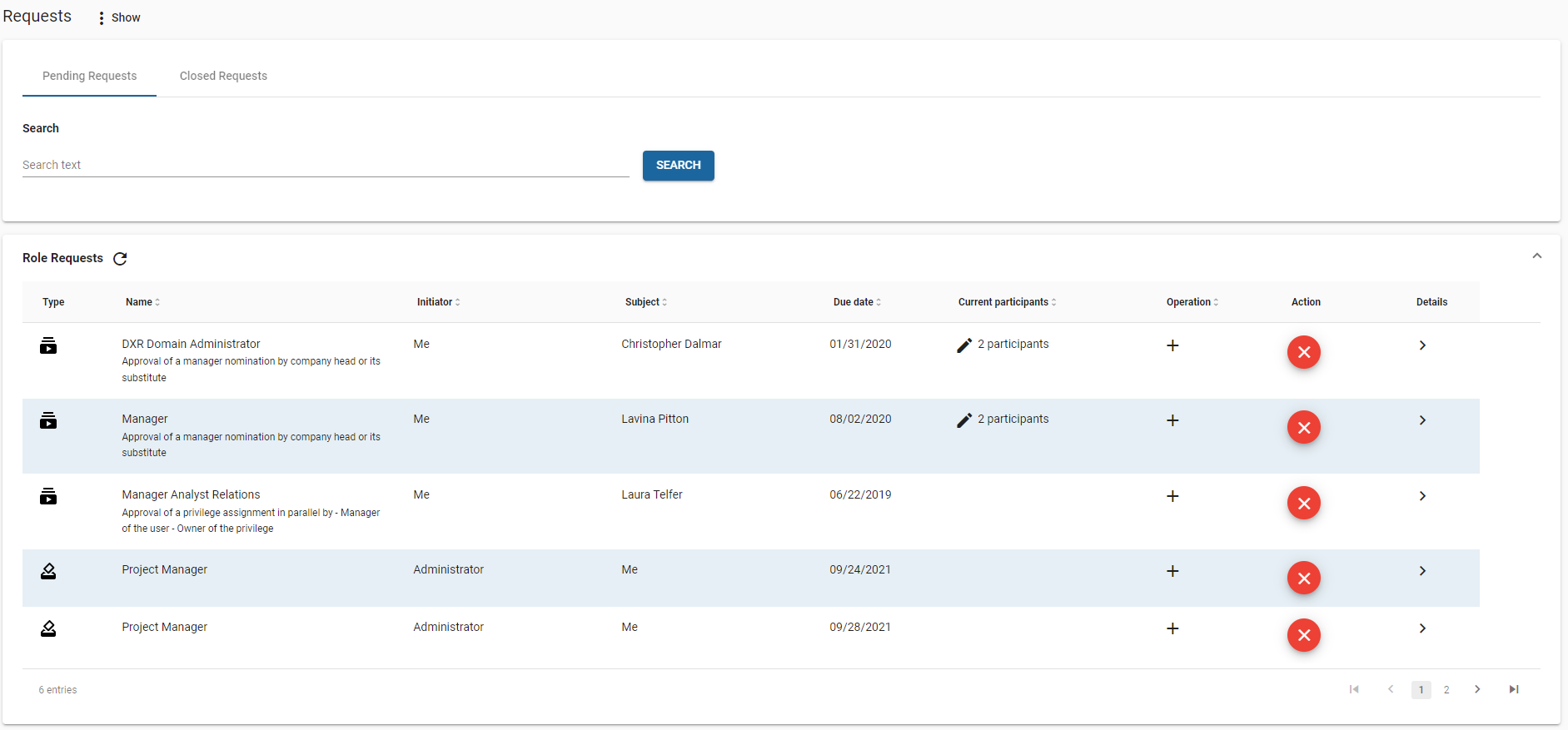
Task: Expand details of DXR Domain Administrator row
Action: click(1422, 345)
